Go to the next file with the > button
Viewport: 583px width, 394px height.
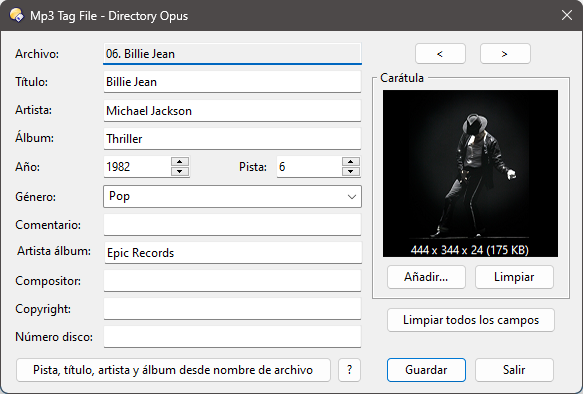coord(505,54)
